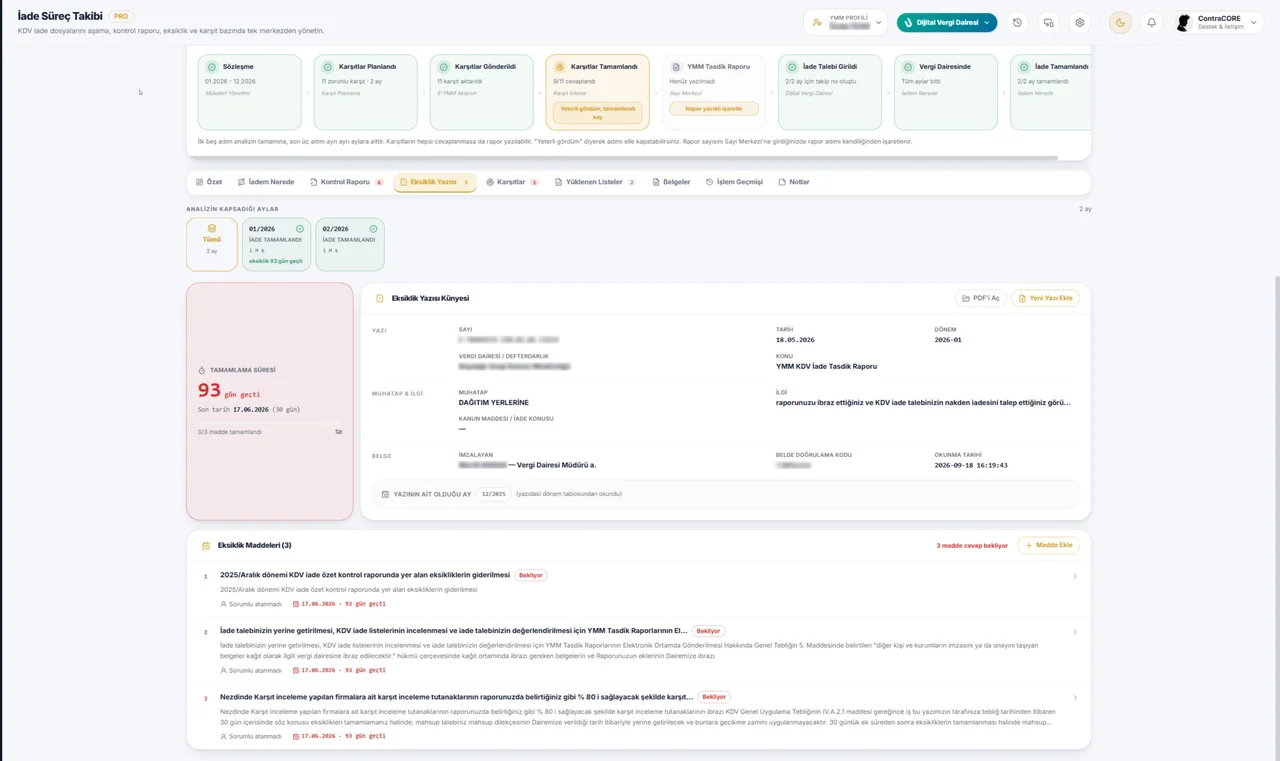Open the notifications bell
The height and width of the screenshot is (761, 1280).
click(x=1151, y=22)
